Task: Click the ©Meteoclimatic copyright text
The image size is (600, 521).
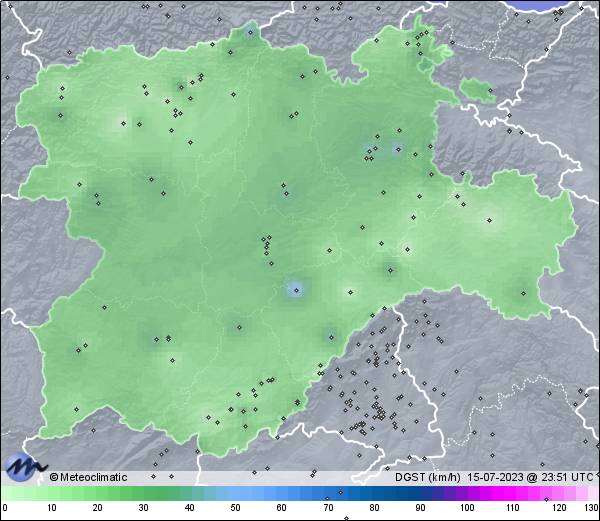Action: click(x=88, y=477)
